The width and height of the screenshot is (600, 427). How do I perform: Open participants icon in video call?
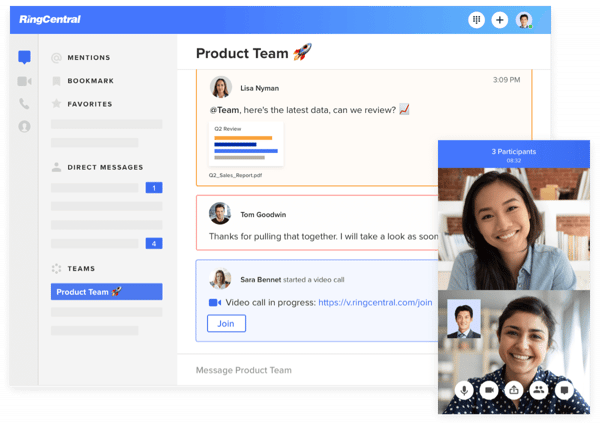(x=539, y=390)
